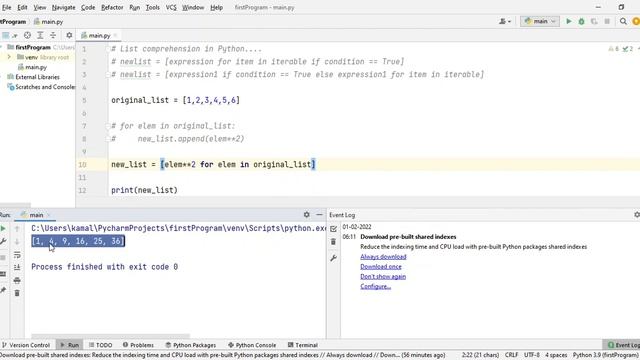Click Print icon in Run console toolbar

point(17,280)
